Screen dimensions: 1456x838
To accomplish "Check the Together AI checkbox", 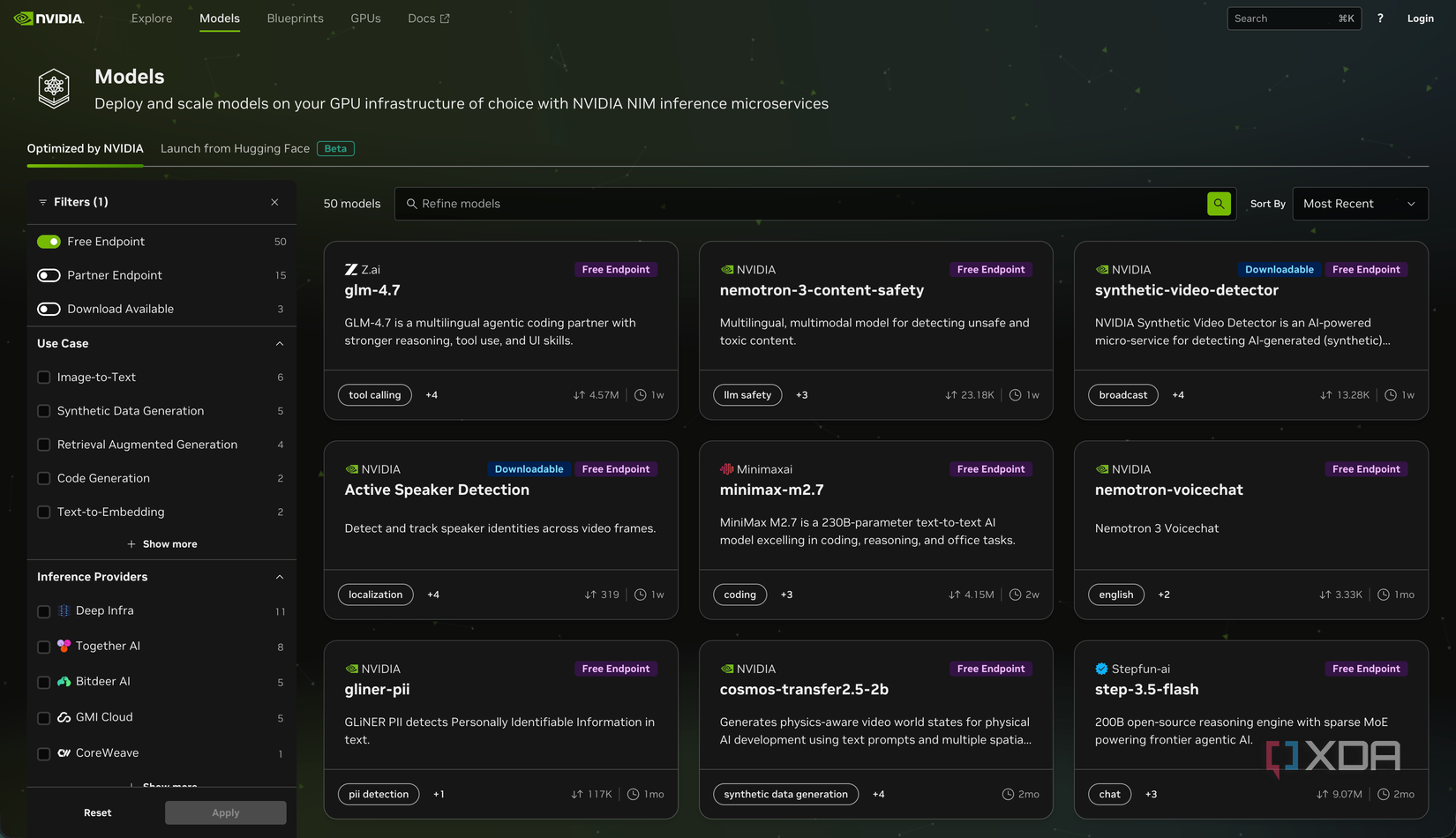I will tap(43, 647).
